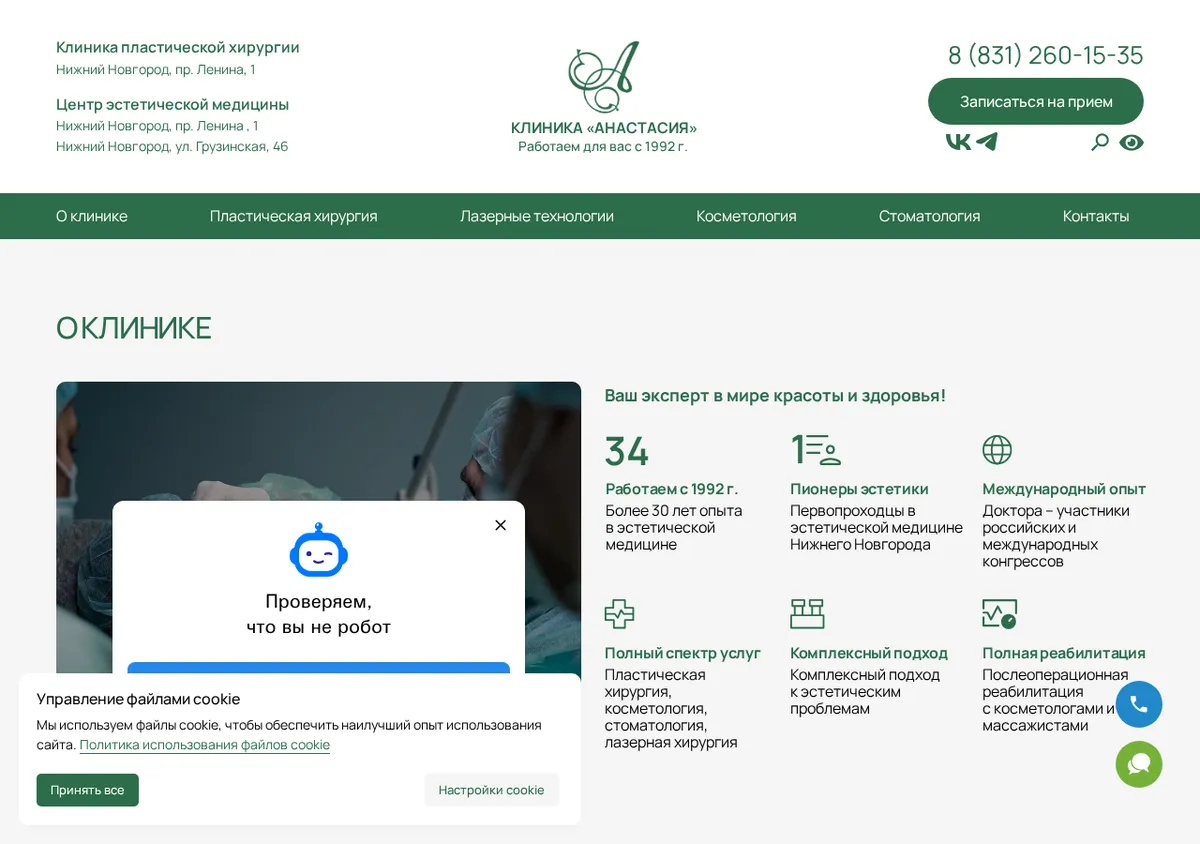Accept cookies with Принять все

pyautogui.click(x=88, y=790)
